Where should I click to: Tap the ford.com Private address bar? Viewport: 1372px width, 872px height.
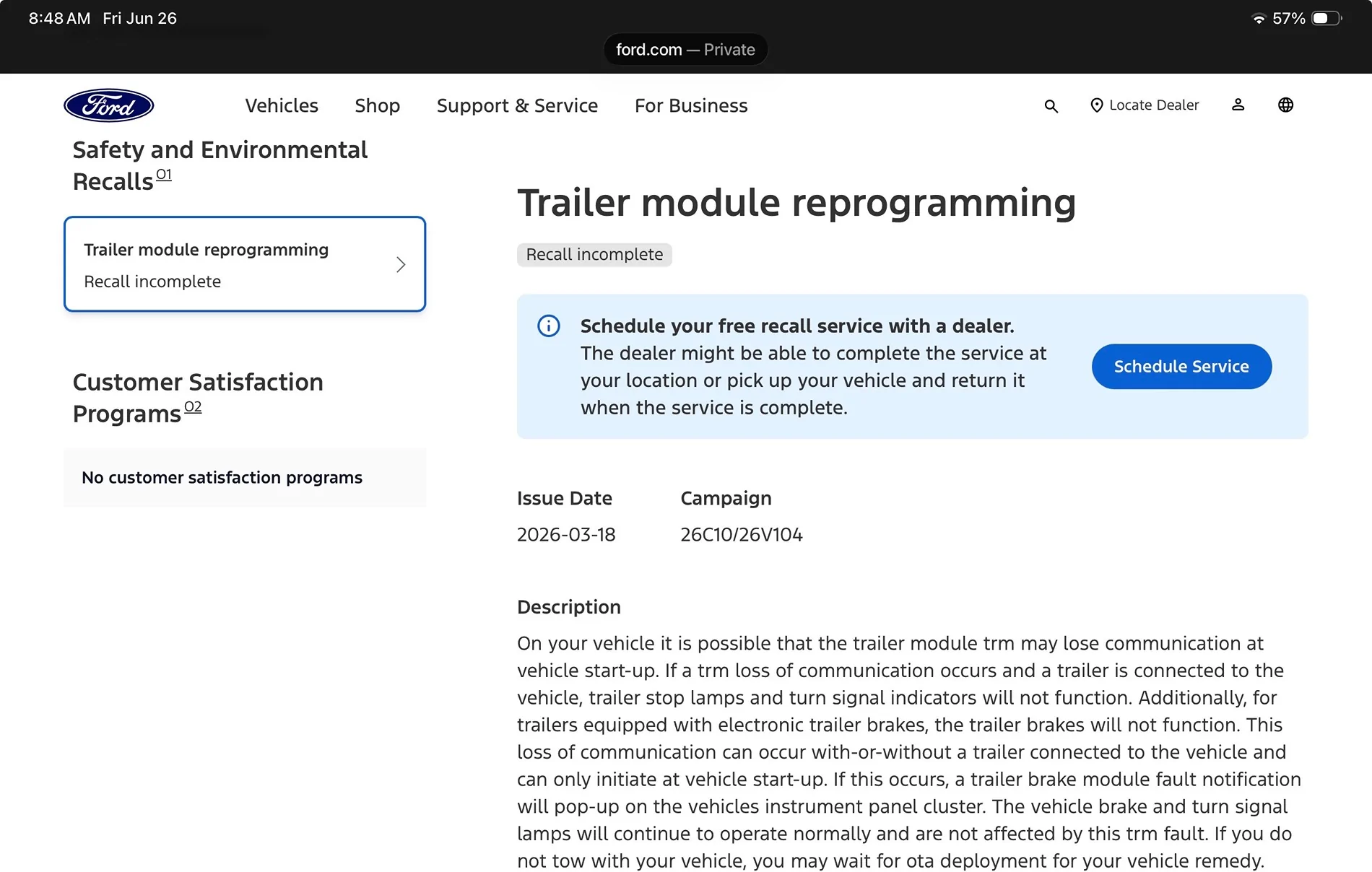685,50
